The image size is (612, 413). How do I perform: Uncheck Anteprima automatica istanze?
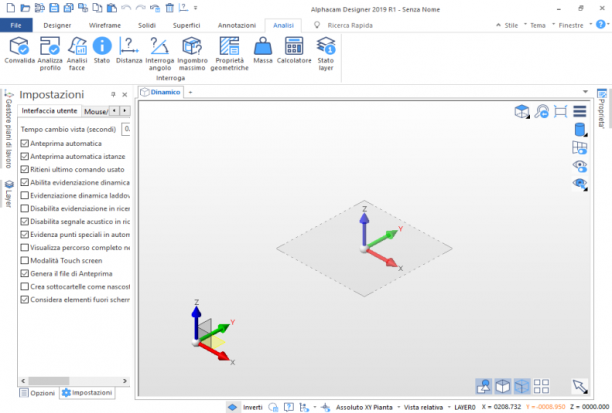(25, 156)
